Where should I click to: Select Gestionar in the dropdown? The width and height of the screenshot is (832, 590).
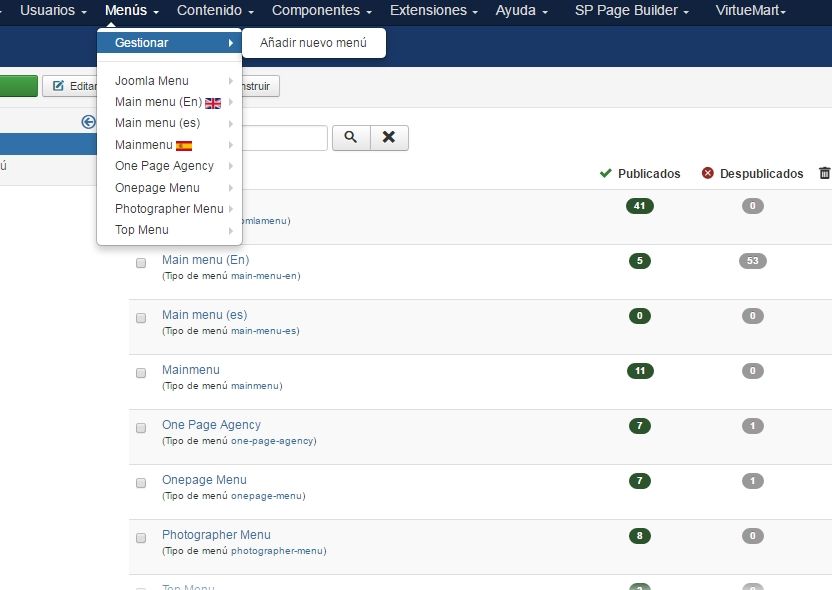click(x=169, y=42)
